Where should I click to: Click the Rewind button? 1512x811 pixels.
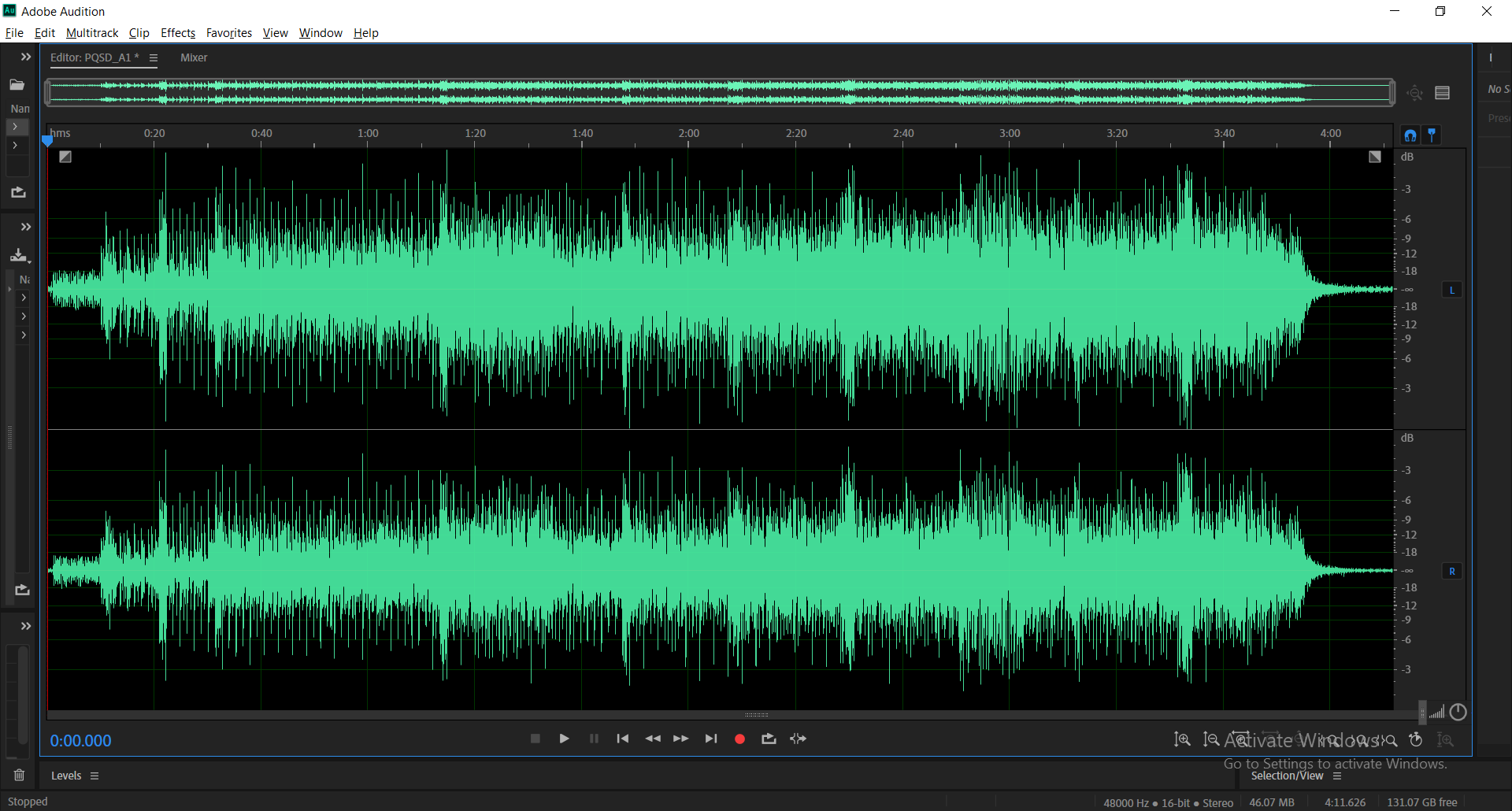point(653,739)
